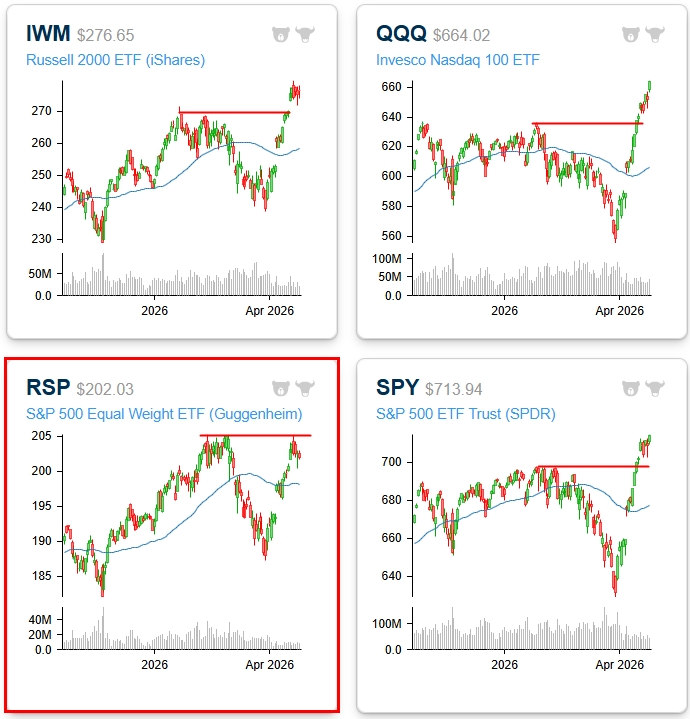The width and height of the screenshot is (690, 719).
Task: Tap the bull icon on SPY card
Action: pyautogui.click(x=655, y=388)
